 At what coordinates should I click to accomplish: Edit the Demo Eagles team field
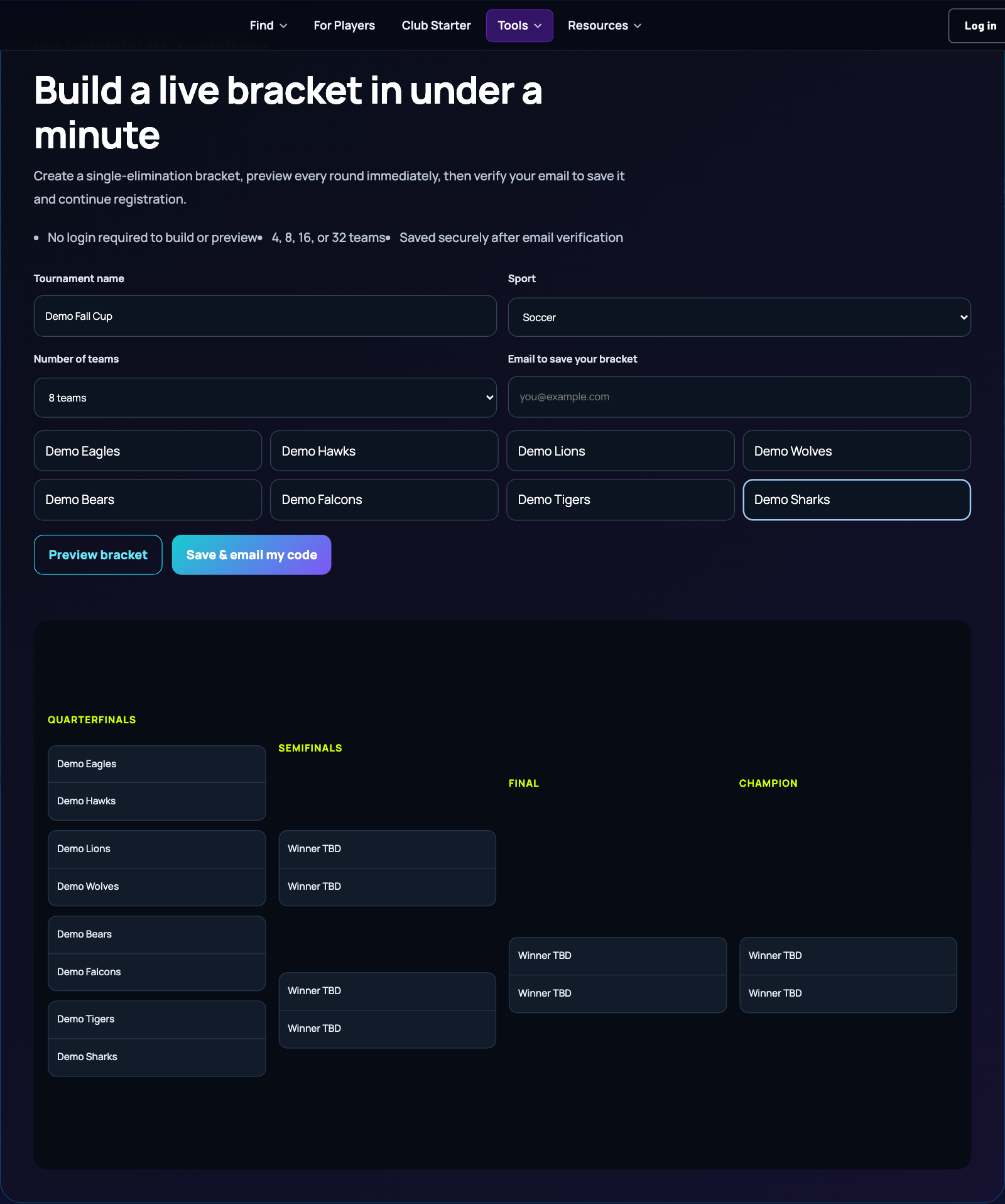pyautogui.click(x=148, y=451)
